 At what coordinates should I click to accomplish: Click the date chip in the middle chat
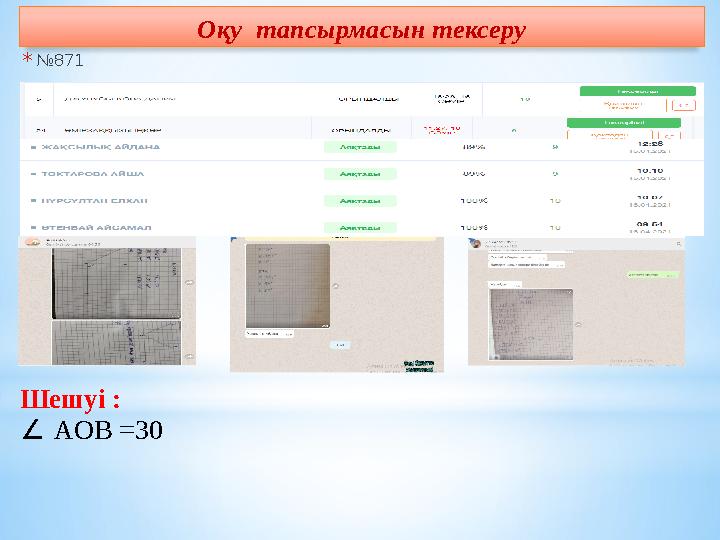tap(340, 345)
